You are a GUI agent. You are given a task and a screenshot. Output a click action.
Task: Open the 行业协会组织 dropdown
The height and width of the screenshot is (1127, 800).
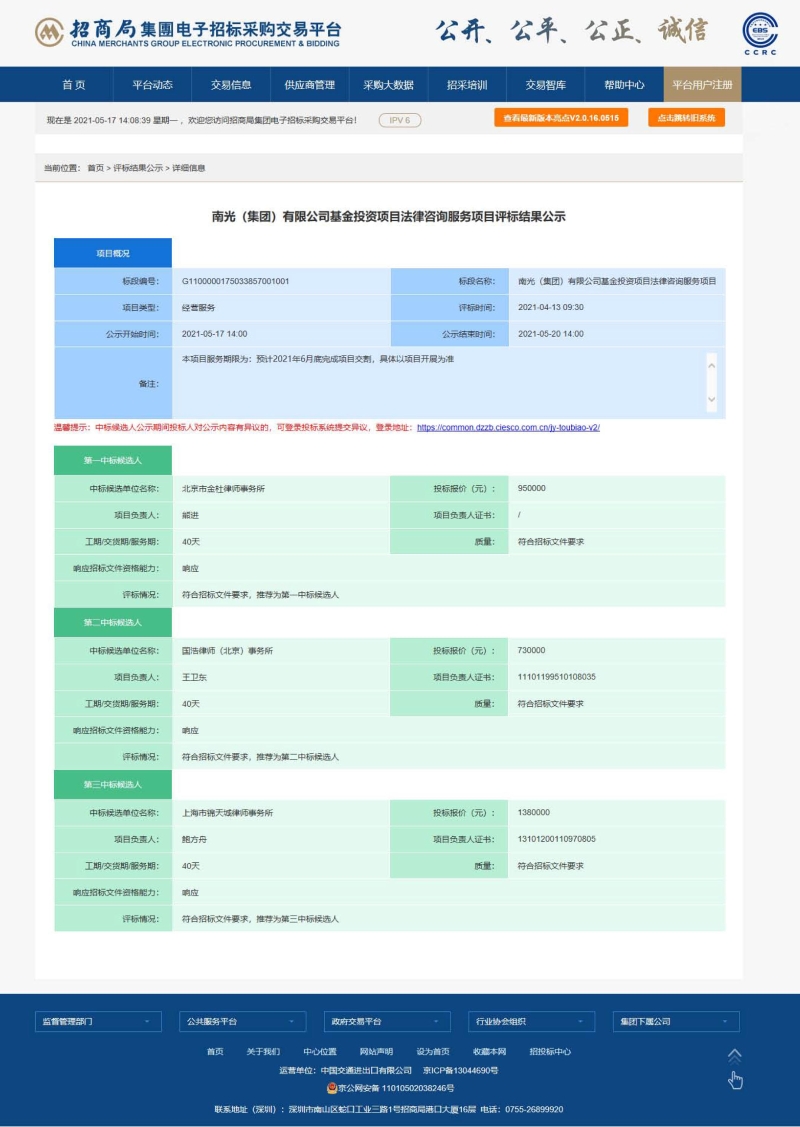530,1021
